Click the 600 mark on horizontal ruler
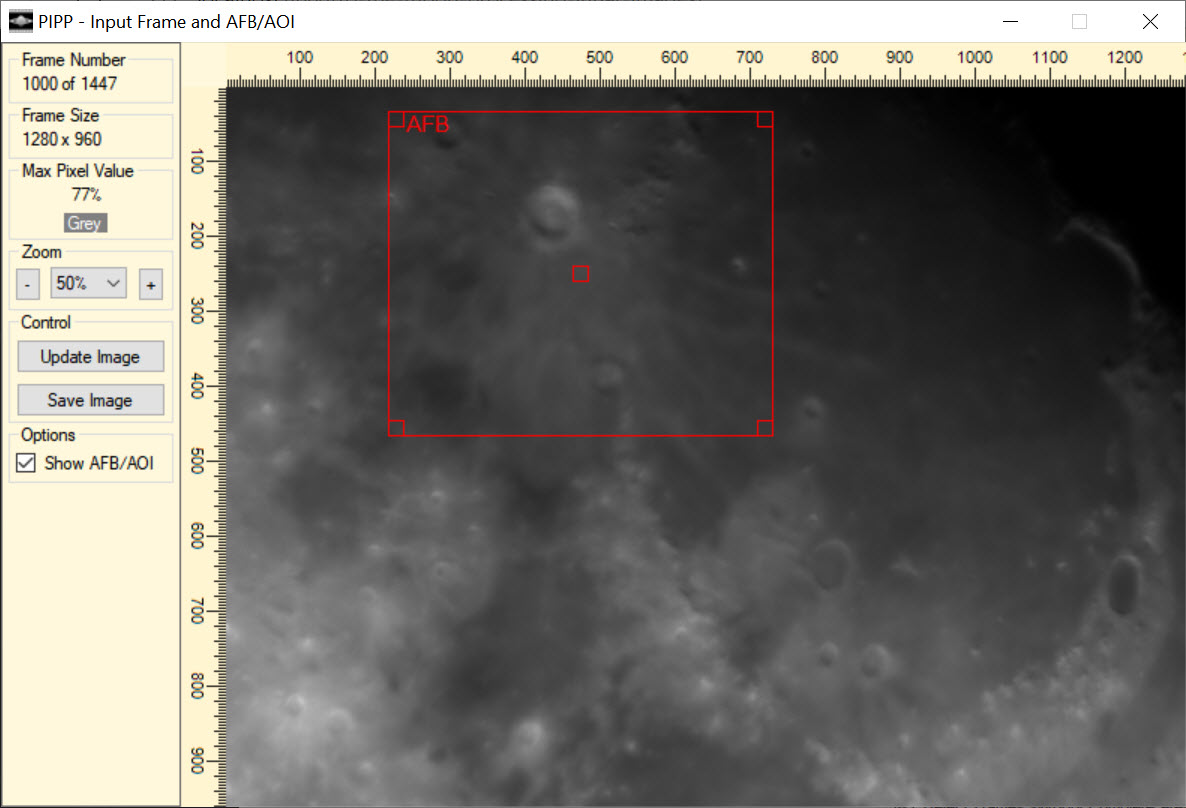Screen dimensions: 1186x808 click(x=675, y=58)
